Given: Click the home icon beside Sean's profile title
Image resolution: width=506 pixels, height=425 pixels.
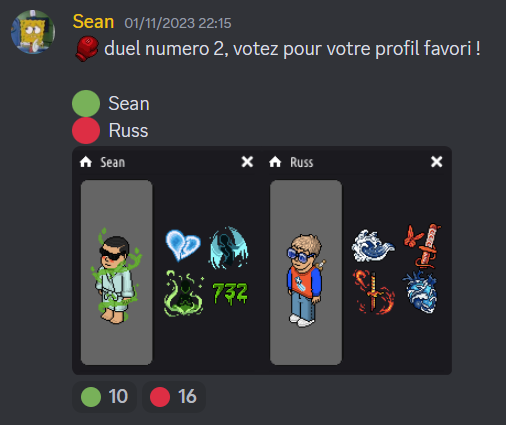Looking at the screenshot, I should (x=86, y=162).
